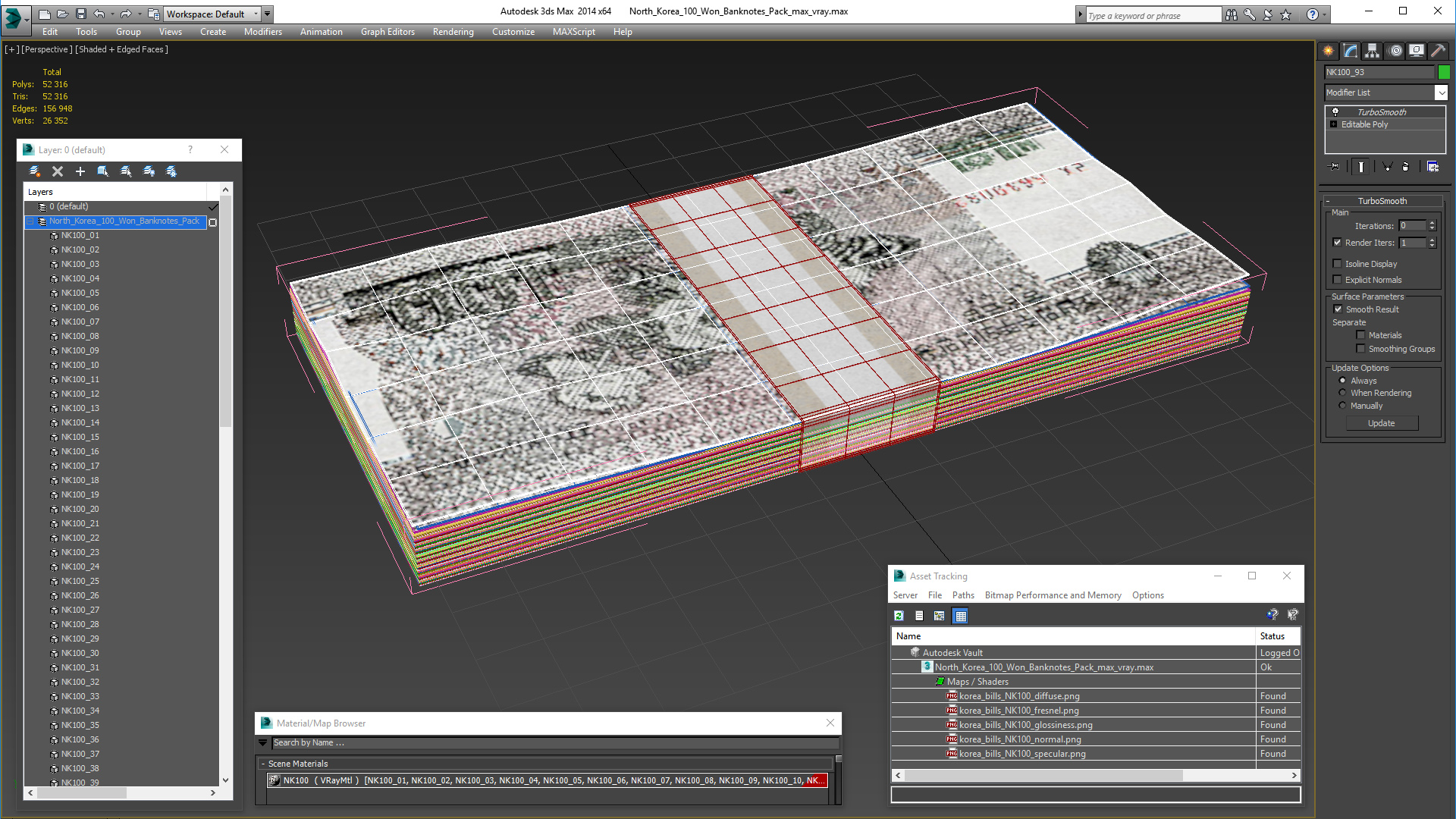The width and height of the screenshot is (1456, 819).
Task: Click the freeze all layers icon
Action: pyautogui.click(x=172, y=171)
